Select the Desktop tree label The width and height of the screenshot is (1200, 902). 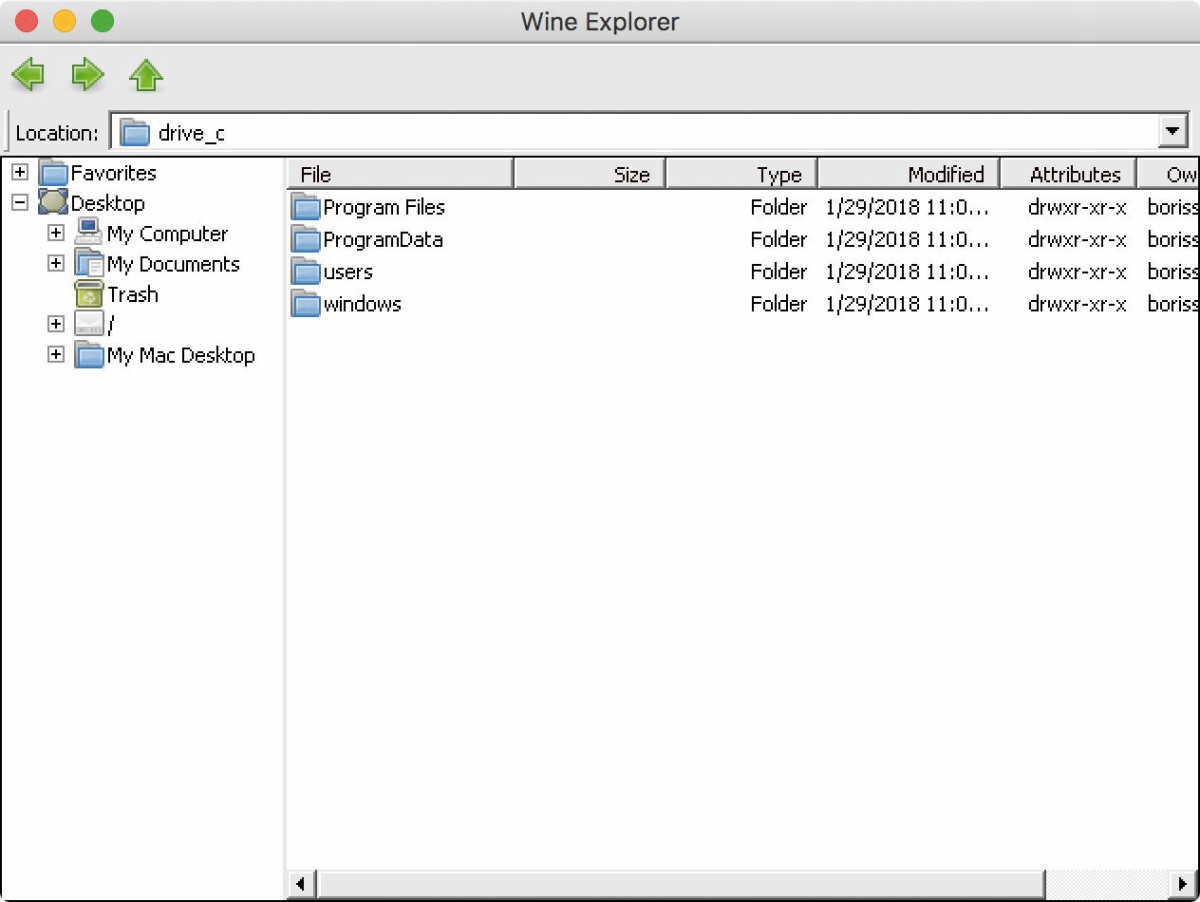click(108, 203)
